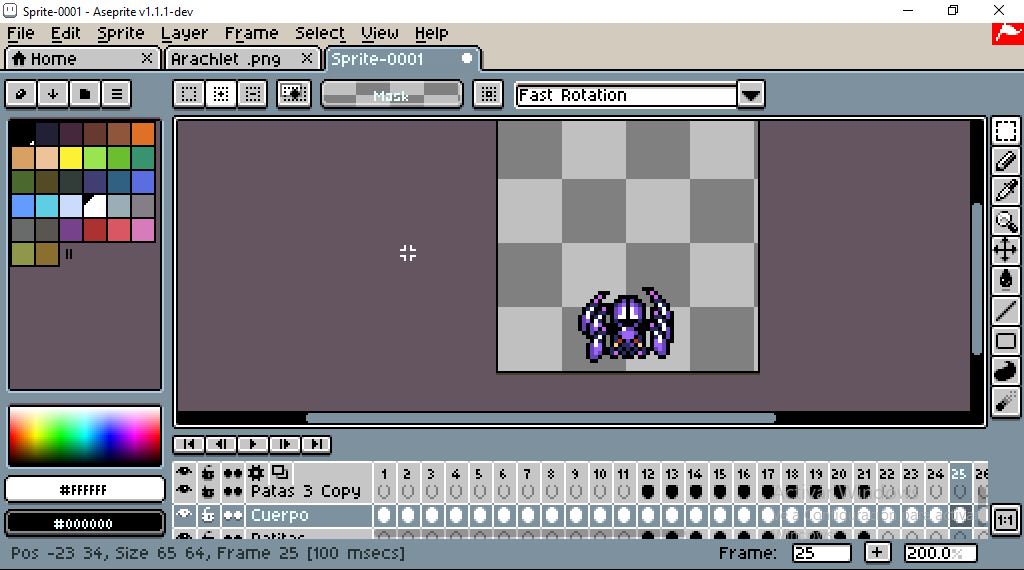Toggle lock for all layers in header

coord(208,472)
